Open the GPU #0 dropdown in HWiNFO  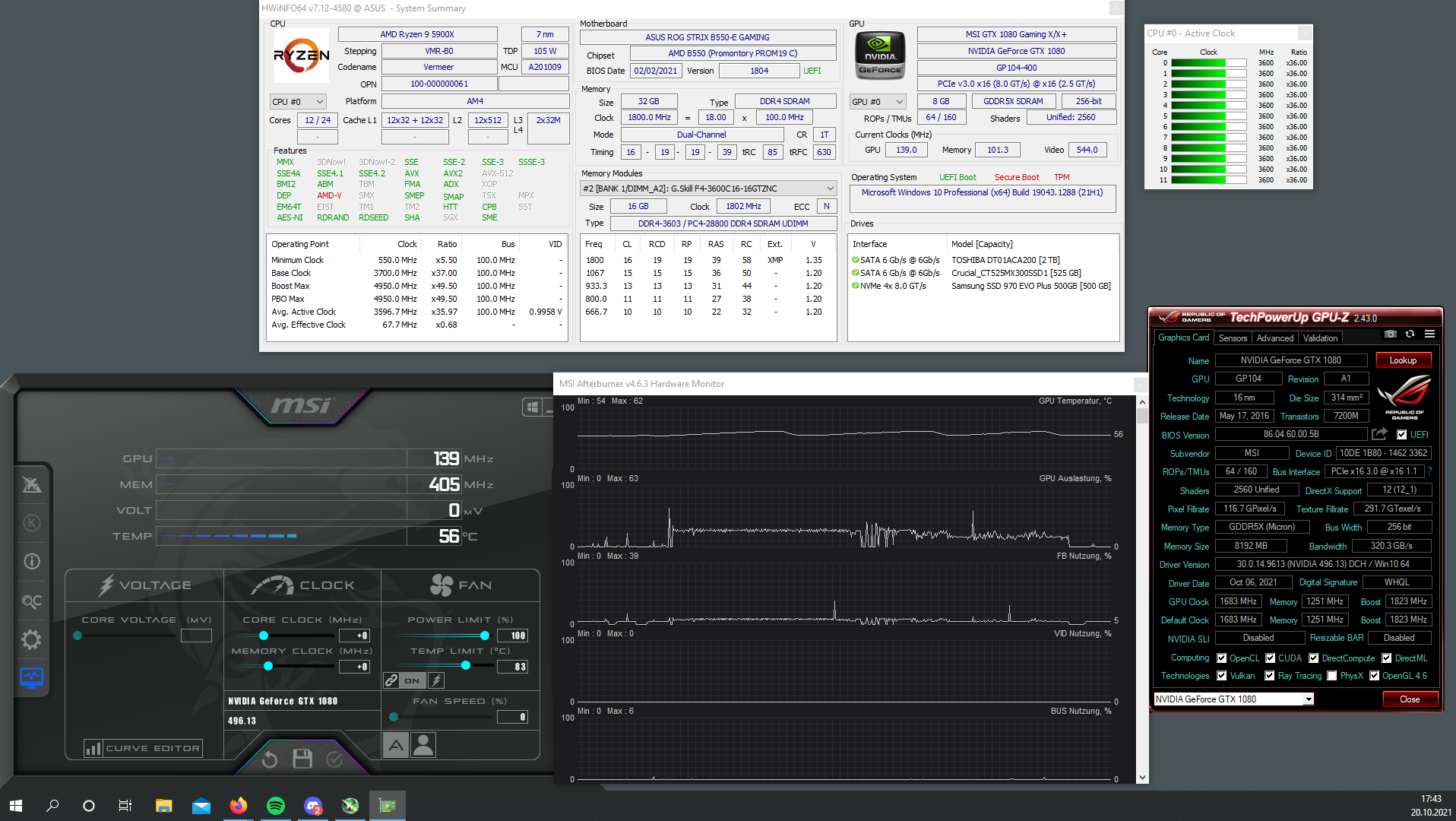tap(878, 102)
